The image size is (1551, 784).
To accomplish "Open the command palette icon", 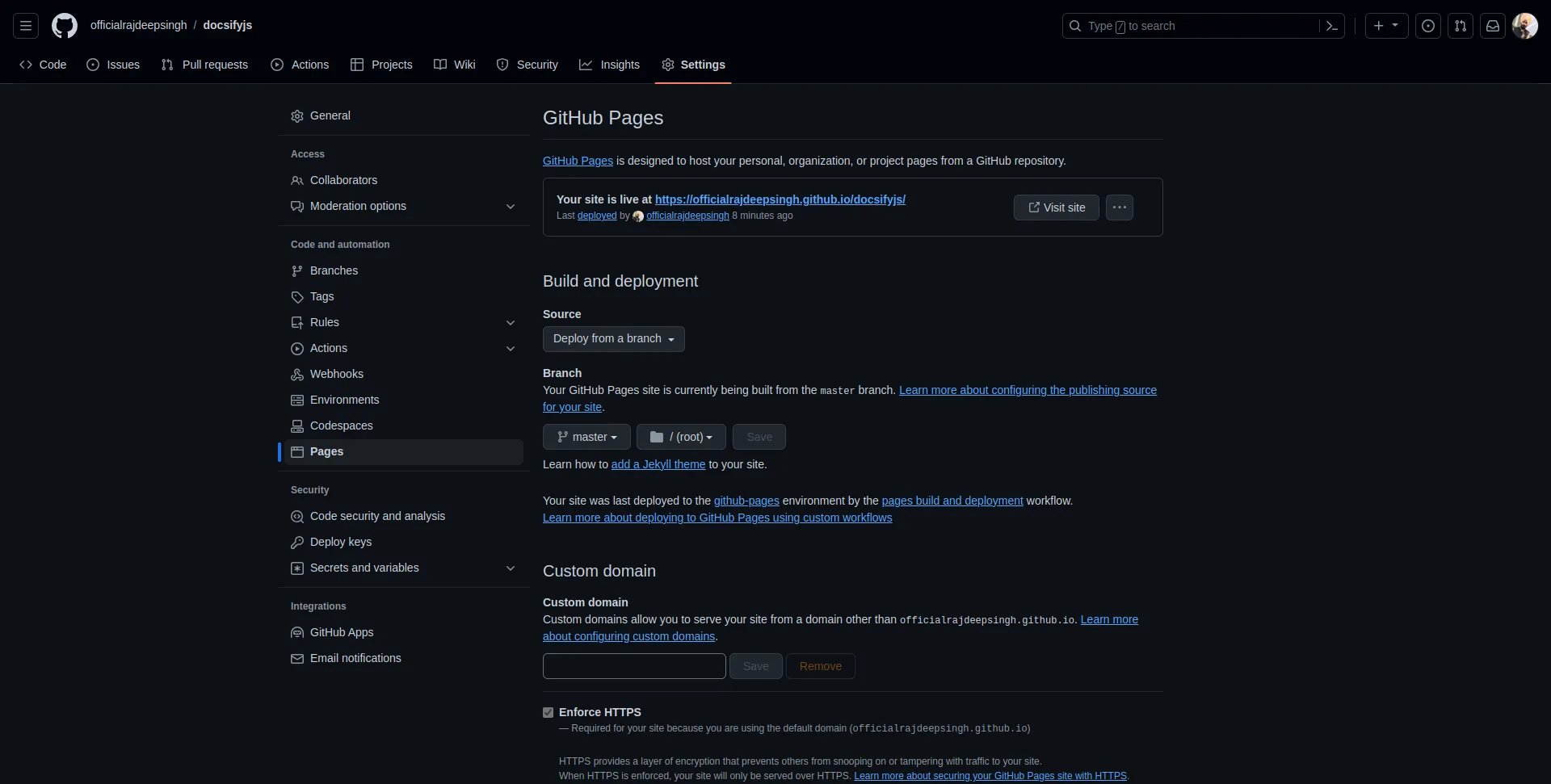I will tap(1331, 26).
